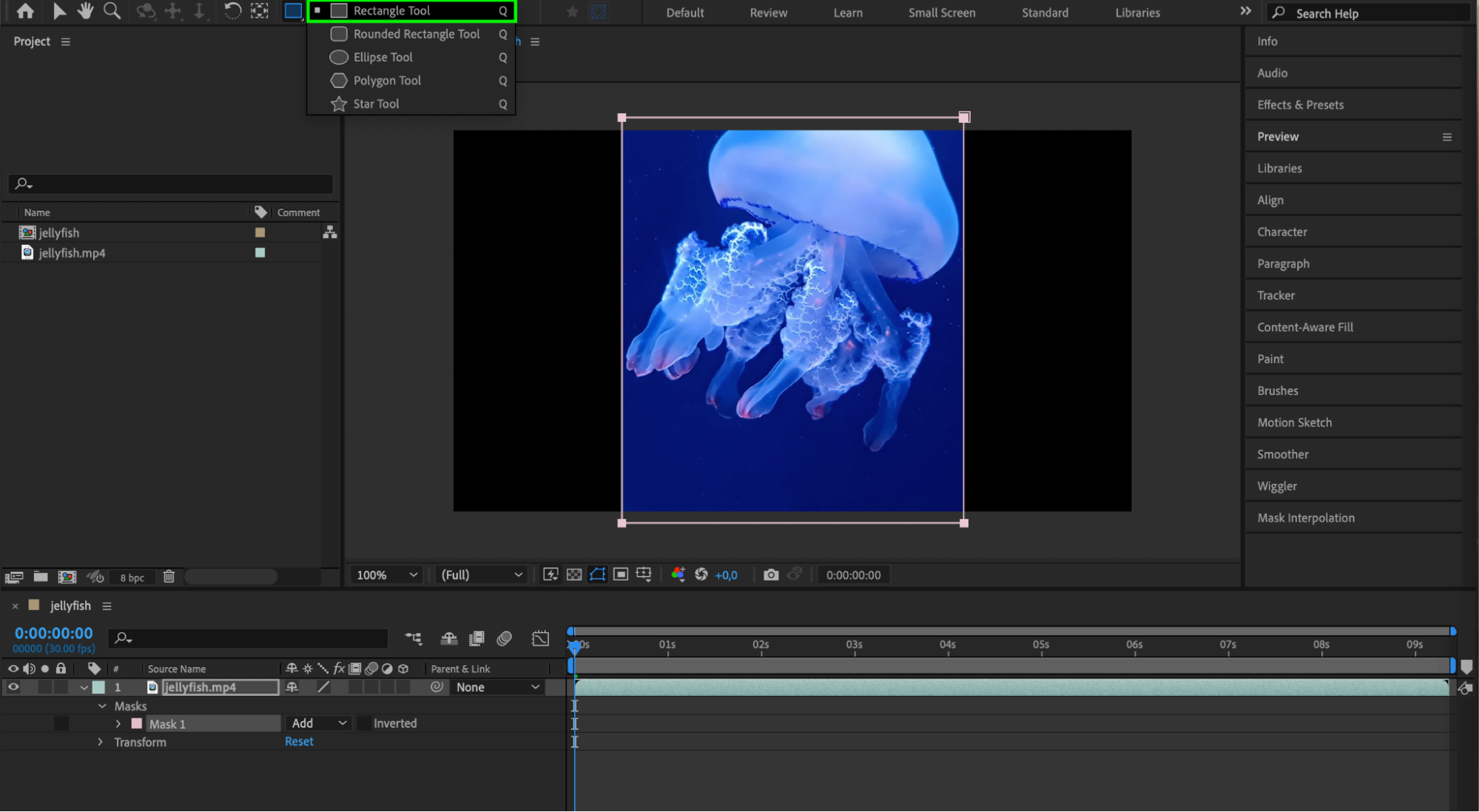The width and height of the screenshot is (1479, 812).
Task: Choose Ellipse Tool from shape menu
Action: tap(383, 57)
